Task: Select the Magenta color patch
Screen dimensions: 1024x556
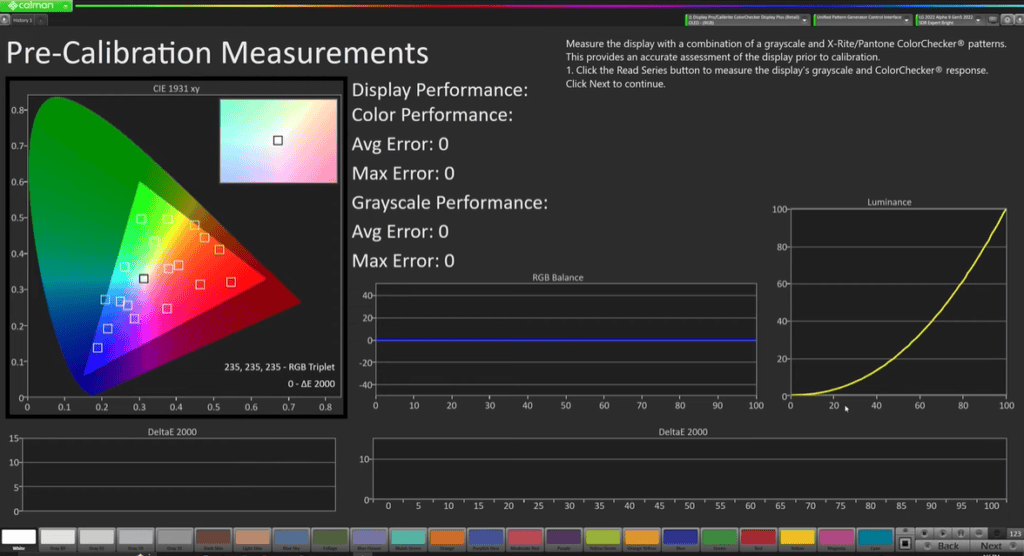Action: [x=836, y=539]
